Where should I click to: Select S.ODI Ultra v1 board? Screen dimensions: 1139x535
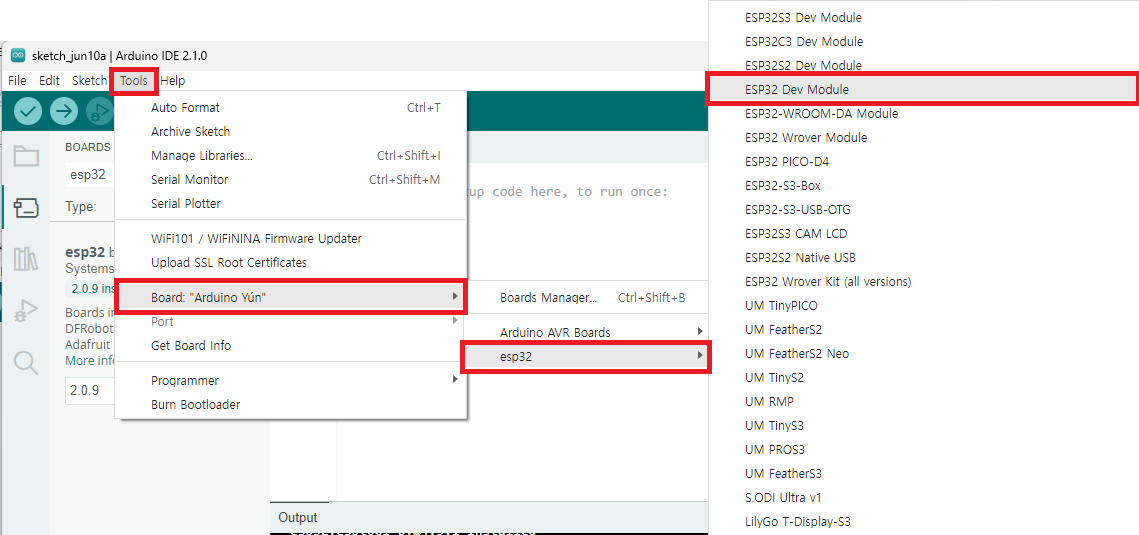(923, 497)
